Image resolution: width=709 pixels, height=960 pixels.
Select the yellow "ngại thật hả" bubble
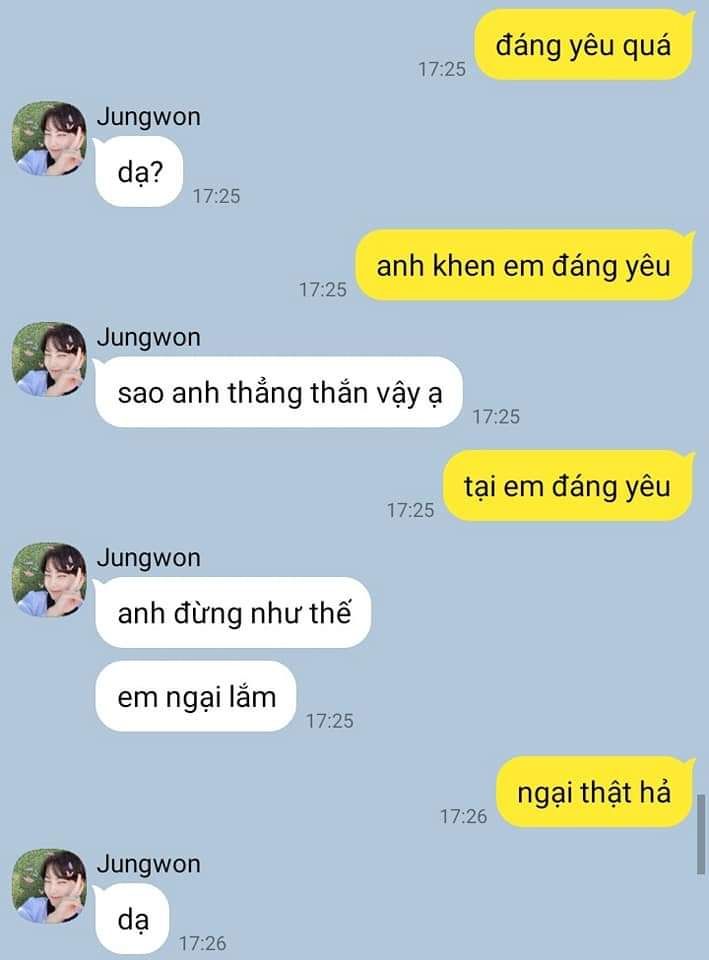coord(595,792)
